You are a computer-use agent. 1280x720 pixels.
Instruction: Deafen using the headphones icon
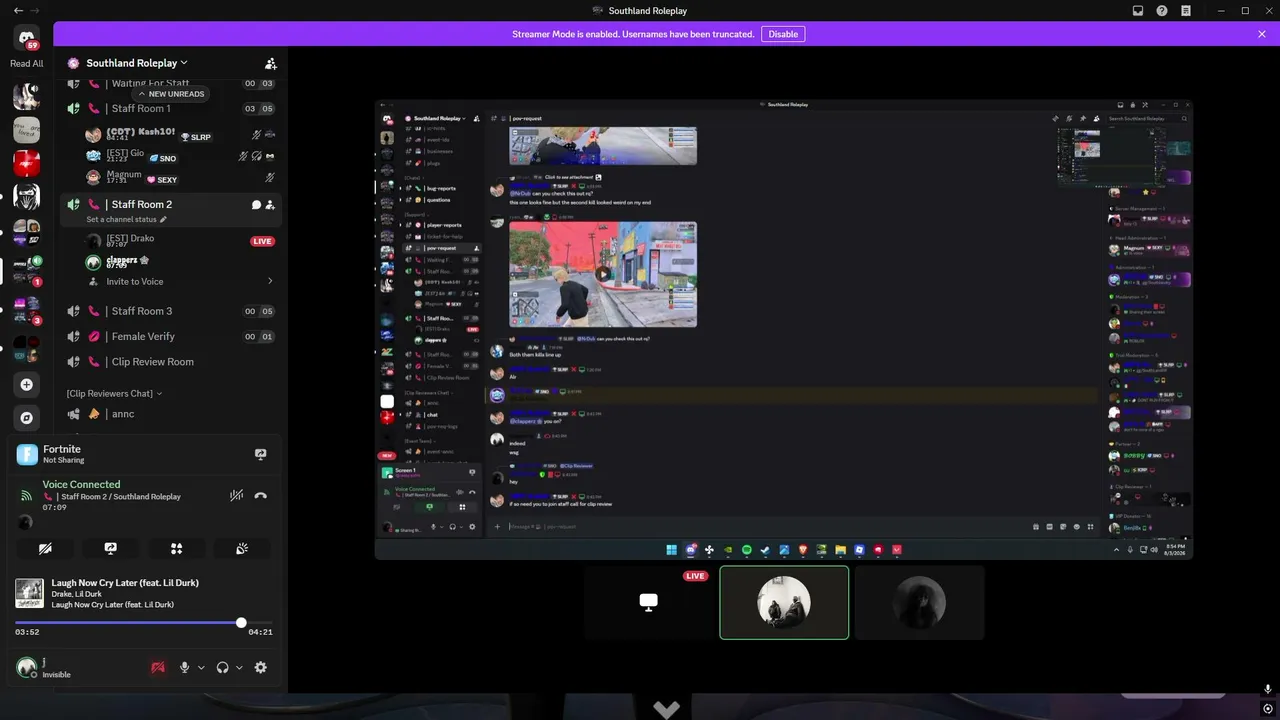click(x=222, y=667)
